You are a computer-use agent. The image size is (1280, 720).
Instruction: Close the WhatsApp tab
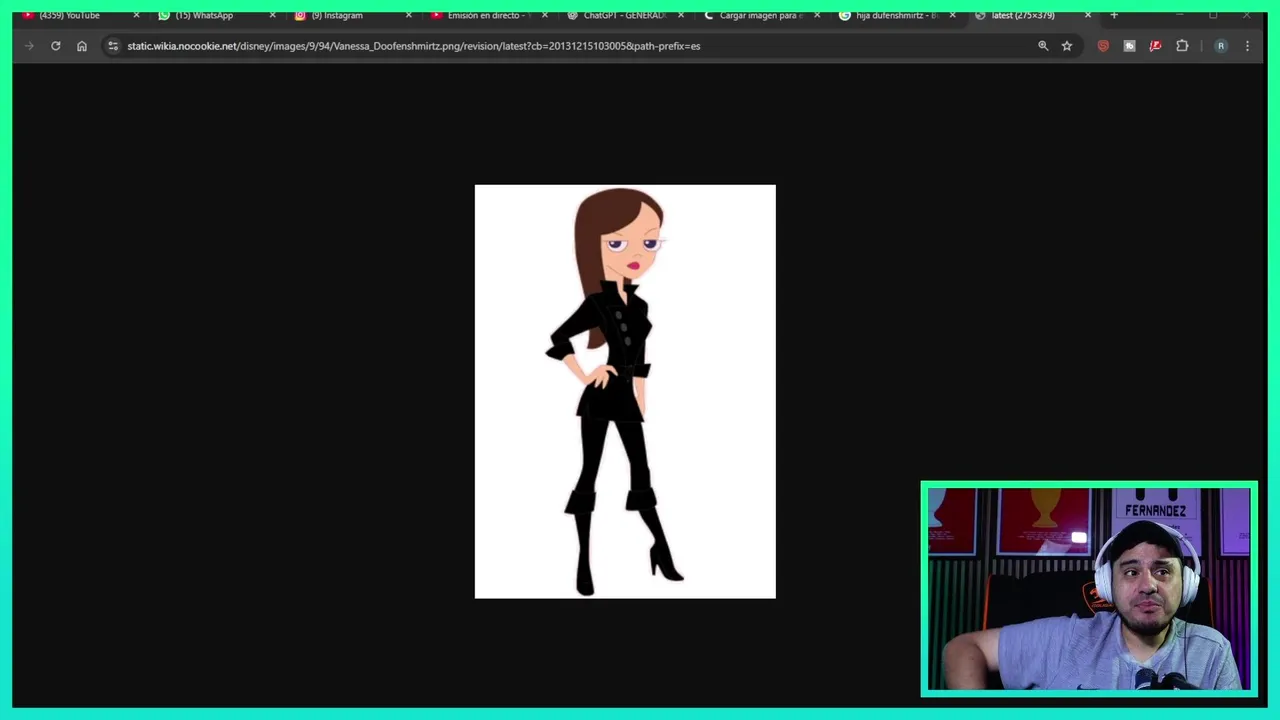tap(272, 15)
